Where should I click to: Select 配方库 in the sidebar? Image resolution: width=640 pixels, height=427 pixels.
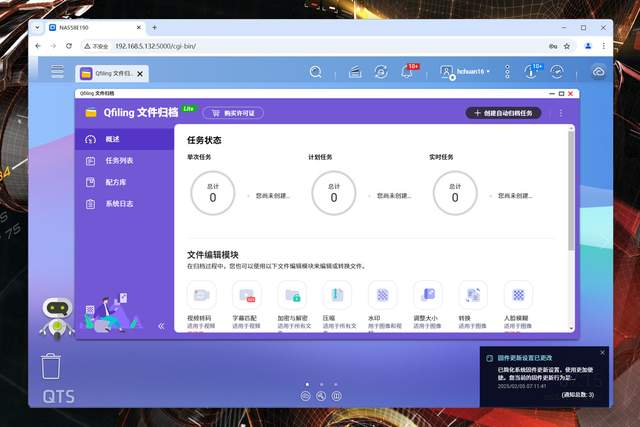(124, 182)
